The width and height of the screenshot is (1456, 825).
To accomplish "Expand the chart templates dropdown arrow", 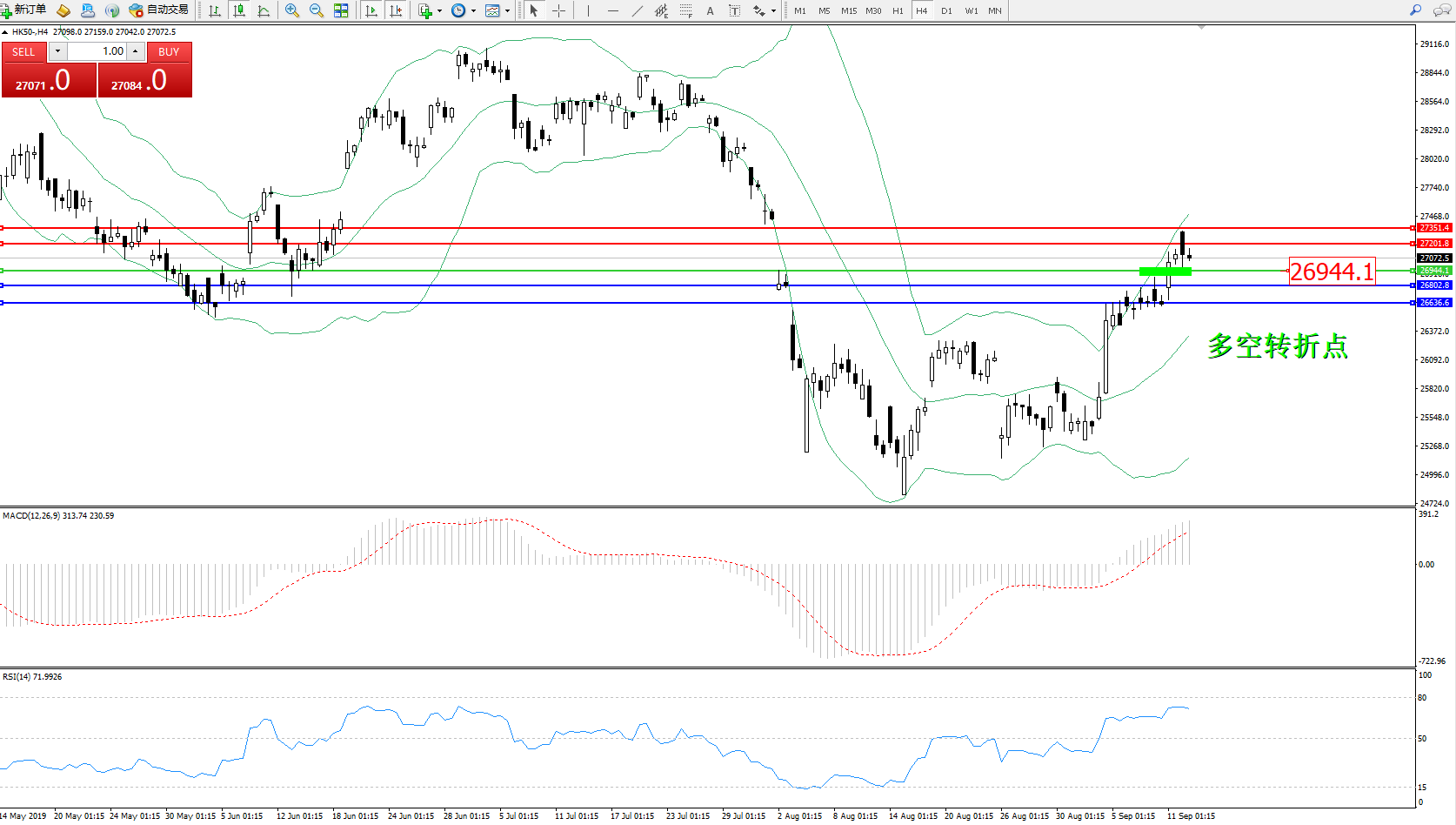I will tap(507, 11).
